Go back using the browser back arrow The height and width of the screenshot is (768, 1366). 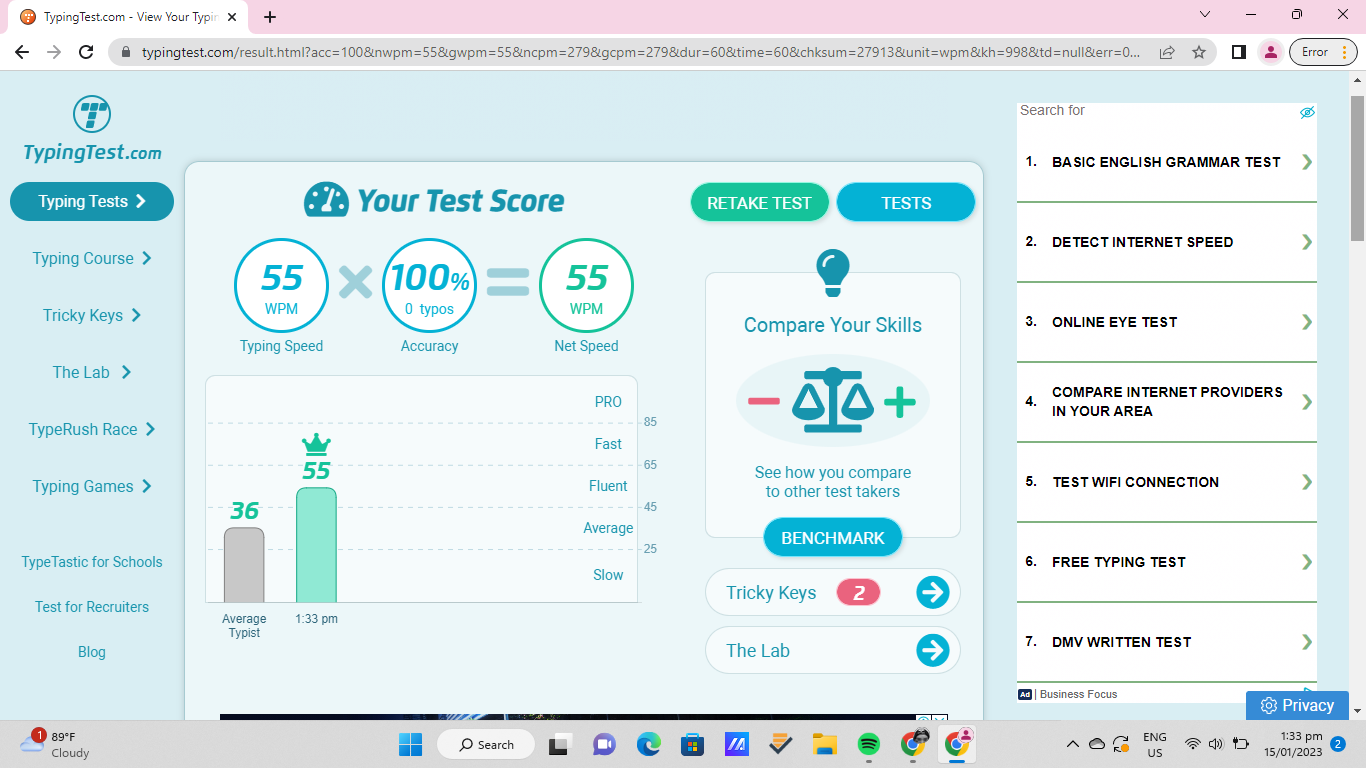coord(22,52)
